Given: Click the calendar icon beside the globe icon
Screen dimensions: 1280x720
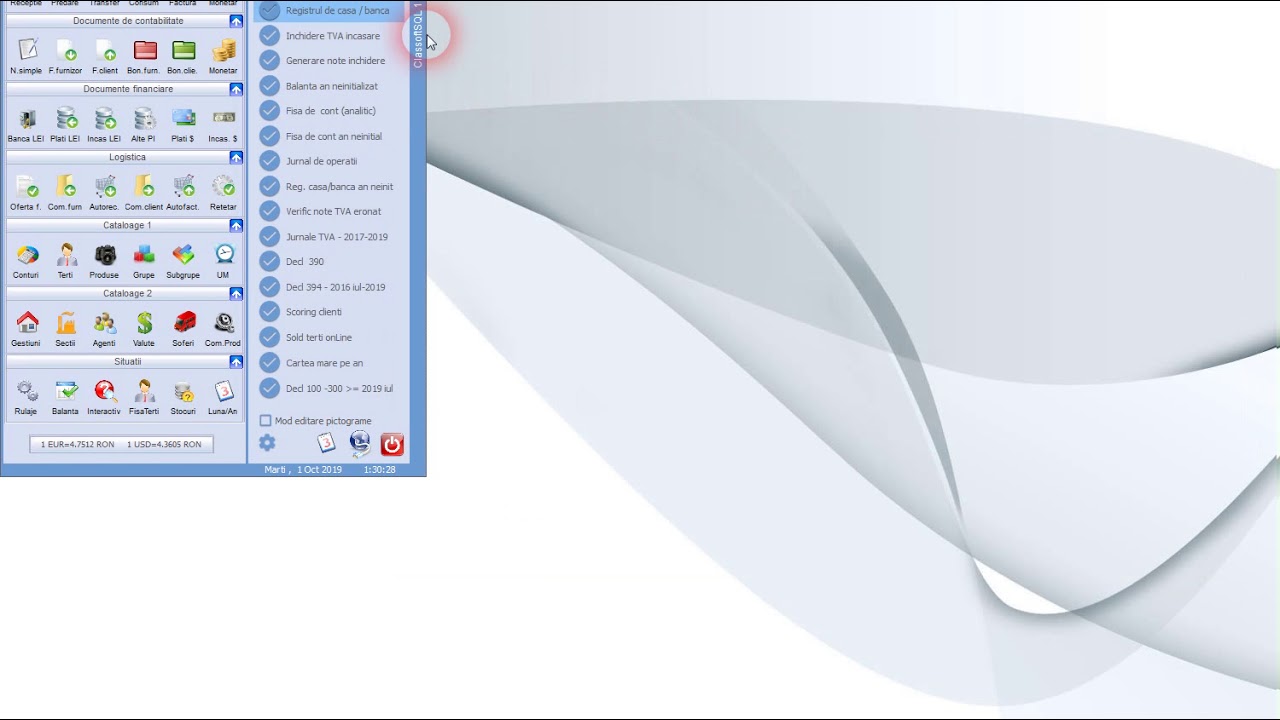Looking at the screenshot, I should (x=326, y=442).
